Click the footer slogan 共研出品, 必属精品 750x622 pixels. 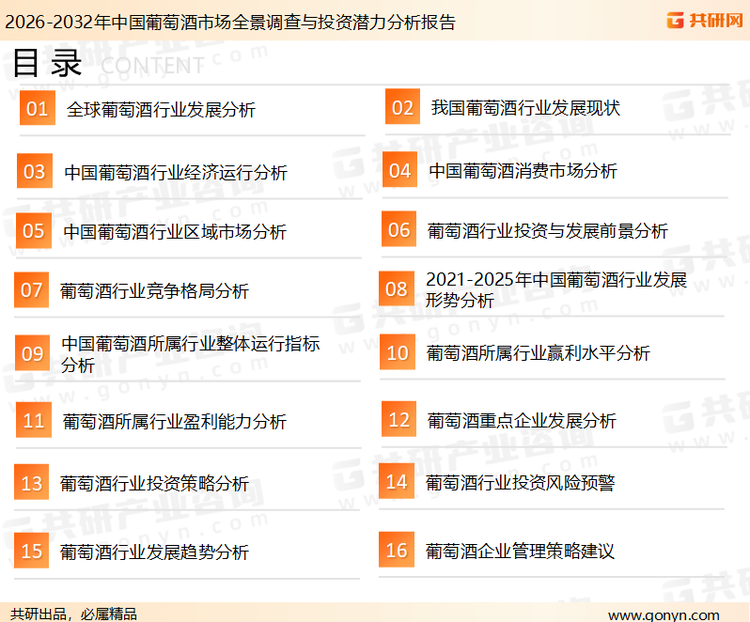click(74, 613)
